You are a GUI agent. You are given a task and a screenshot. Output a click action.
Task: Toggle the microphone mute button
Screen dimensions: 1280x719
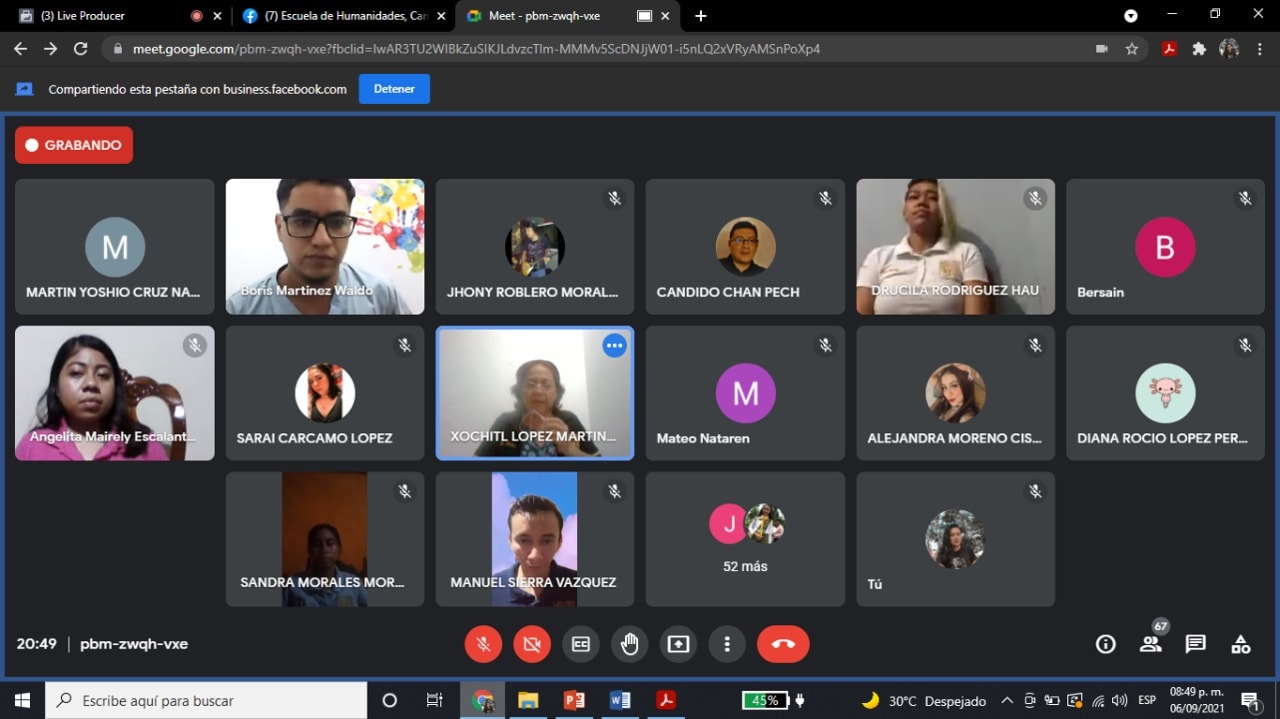click(483, 645)
